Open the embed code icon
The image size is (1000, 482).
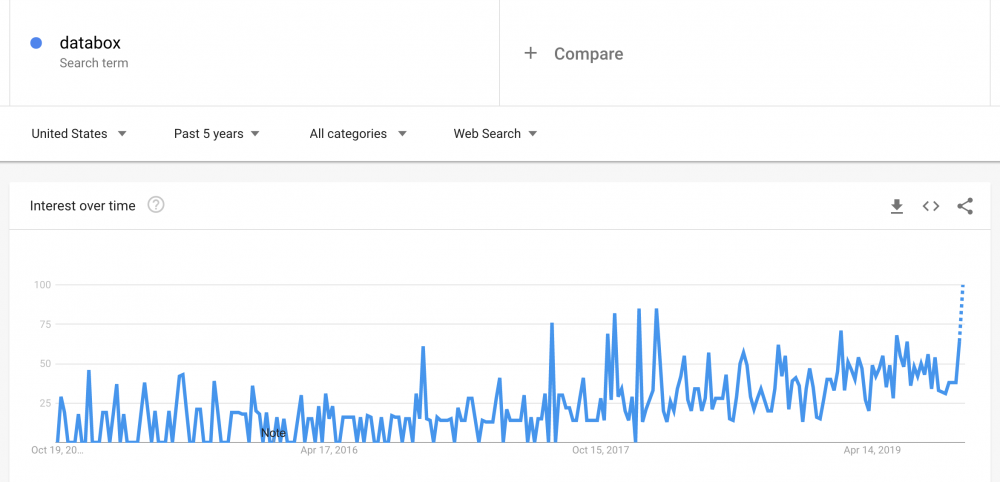point(931,206)
